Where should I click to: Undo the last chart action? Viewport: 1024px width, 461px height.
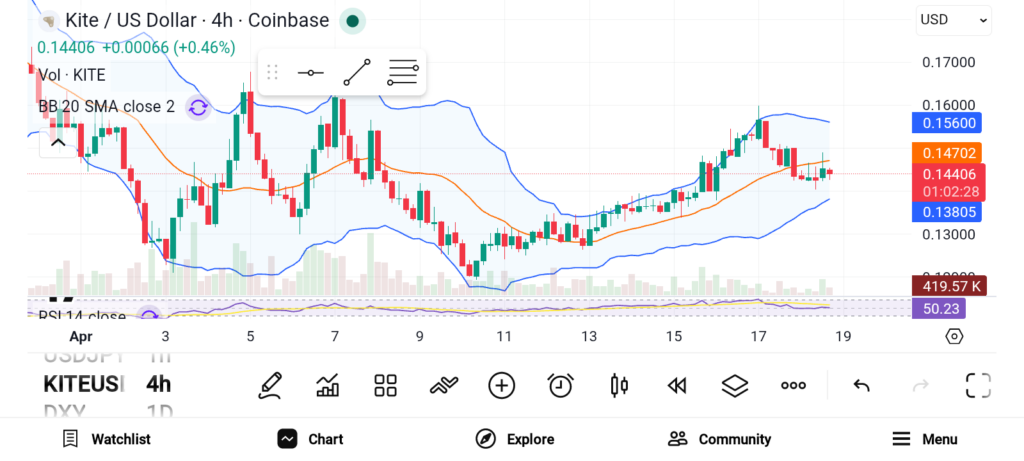click(861, 386)
